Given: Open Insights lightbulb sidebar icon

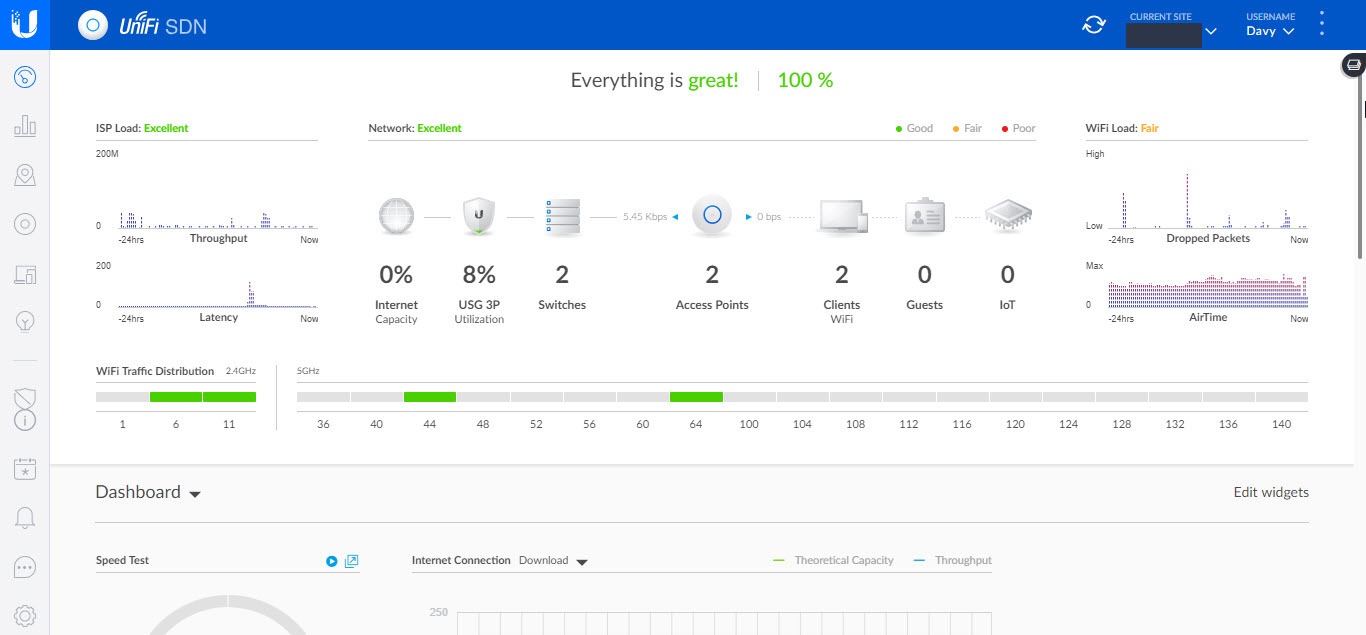Looking at the screenshot, I should coord(25,322).
